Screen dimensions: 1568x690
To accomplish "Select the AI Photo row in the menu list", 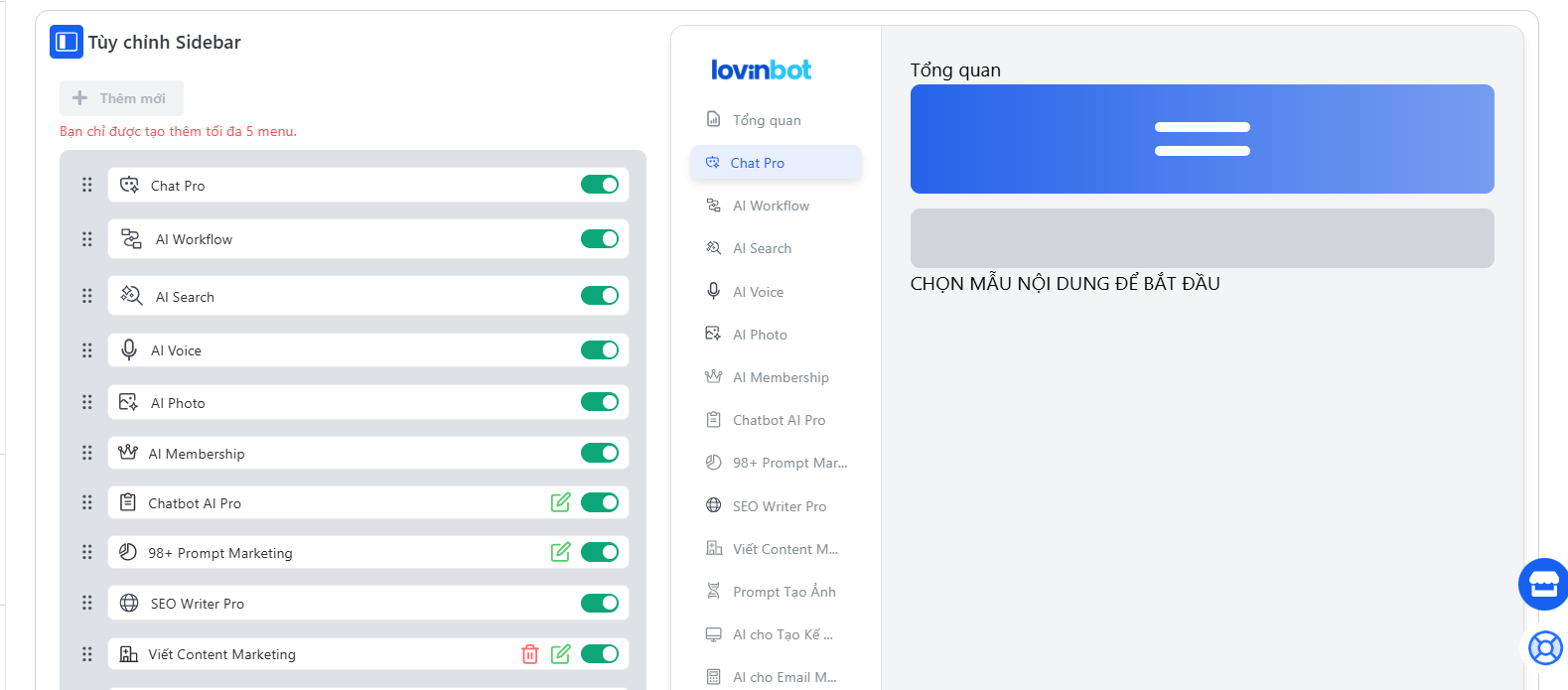I will point(338,402).
